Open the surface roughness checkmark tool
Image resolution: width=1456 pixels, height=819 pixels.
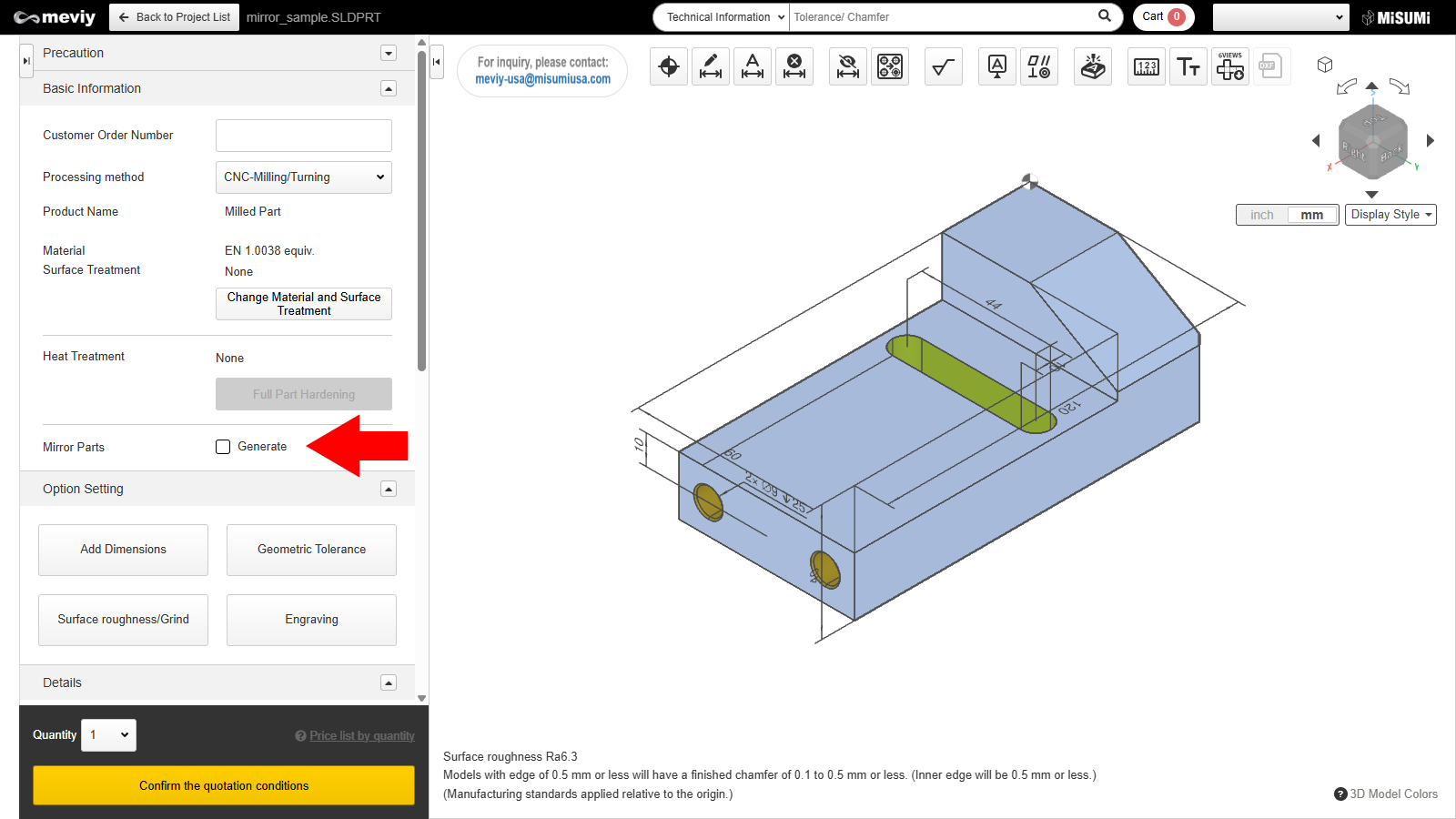(x=944, y=67)
